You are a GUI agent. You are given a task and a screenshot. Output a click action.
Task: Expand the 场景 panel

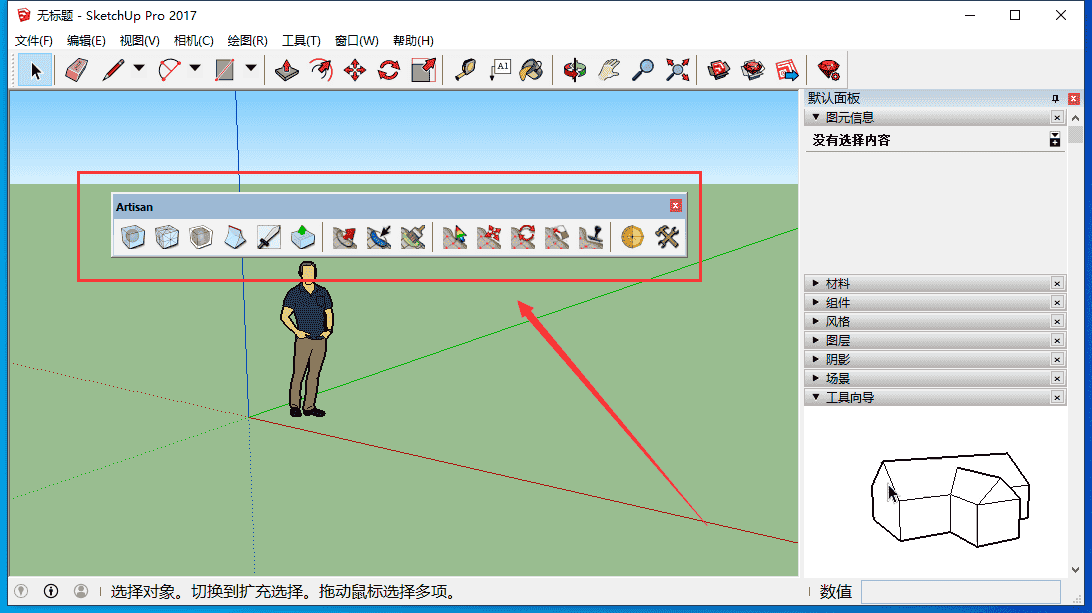(816, 378)
